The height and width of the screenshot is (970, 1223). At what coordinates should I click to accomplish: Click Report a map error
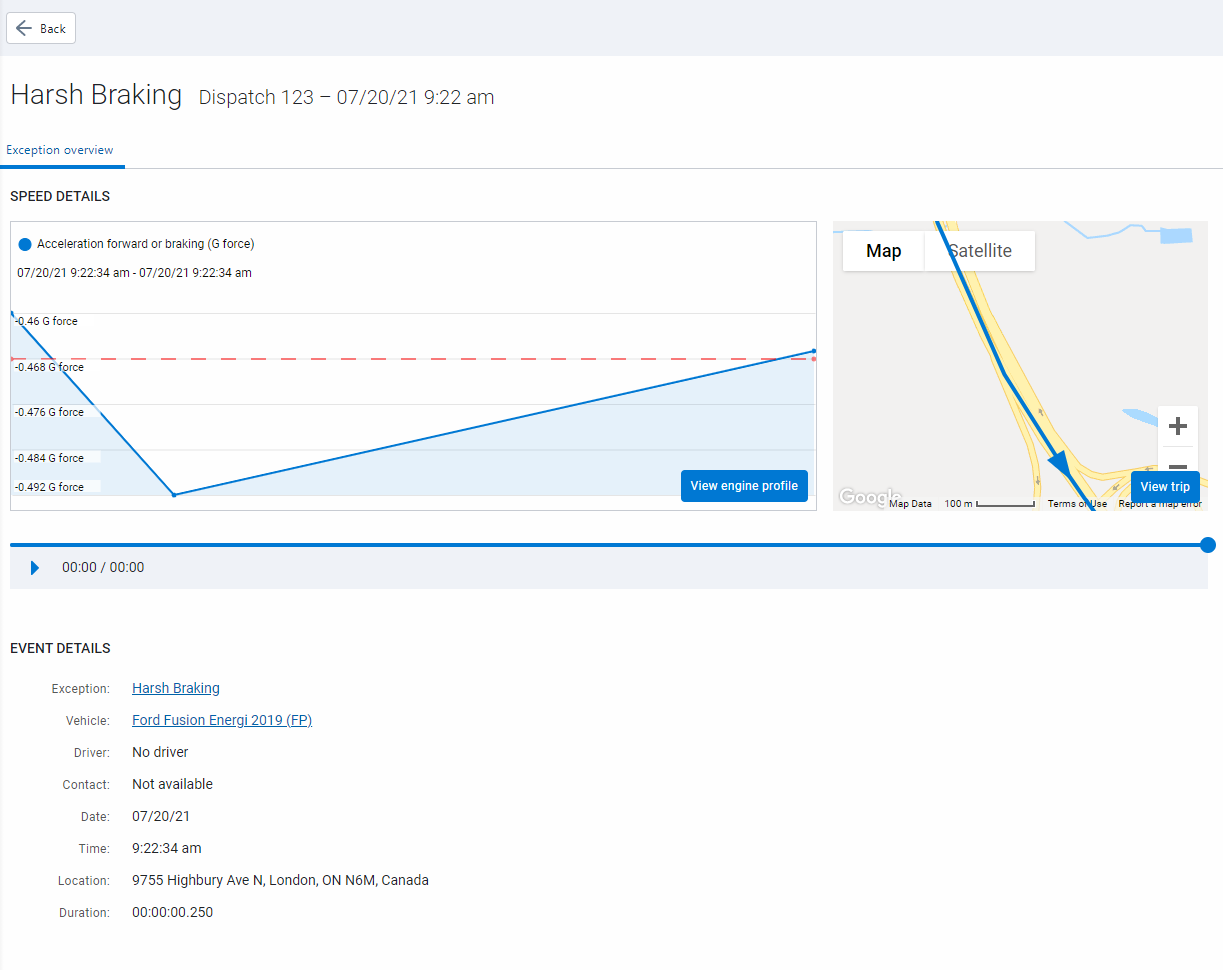(1160, 504)
